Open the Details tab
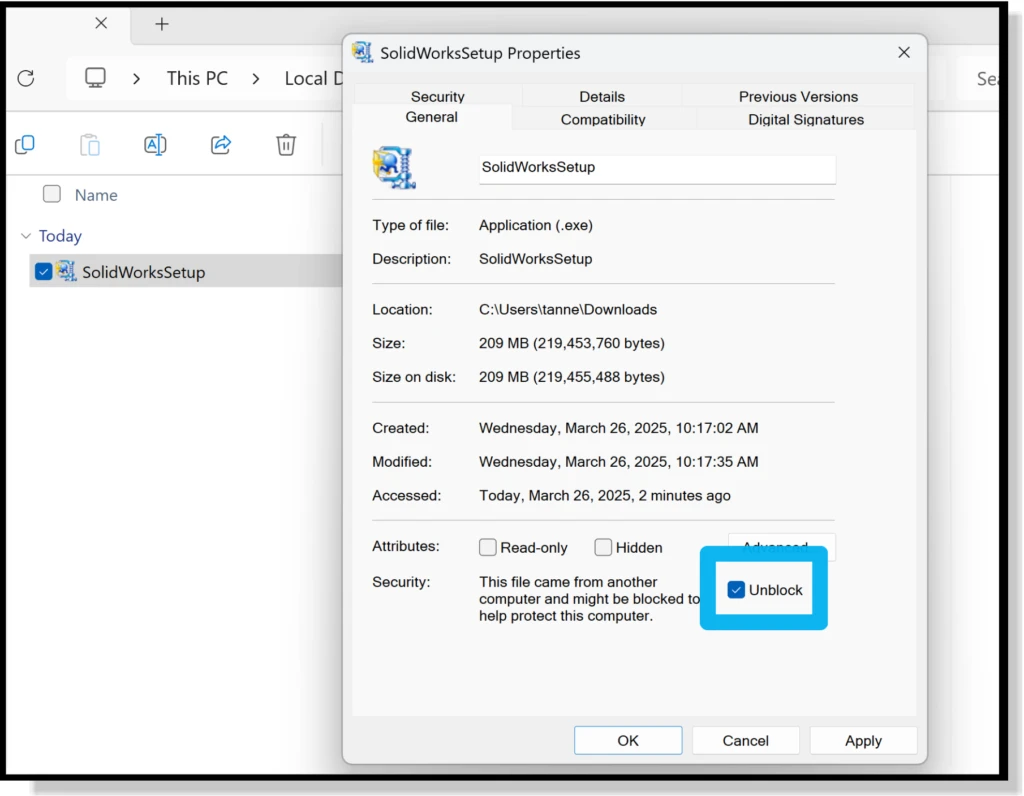 click(x=601, y=96)
